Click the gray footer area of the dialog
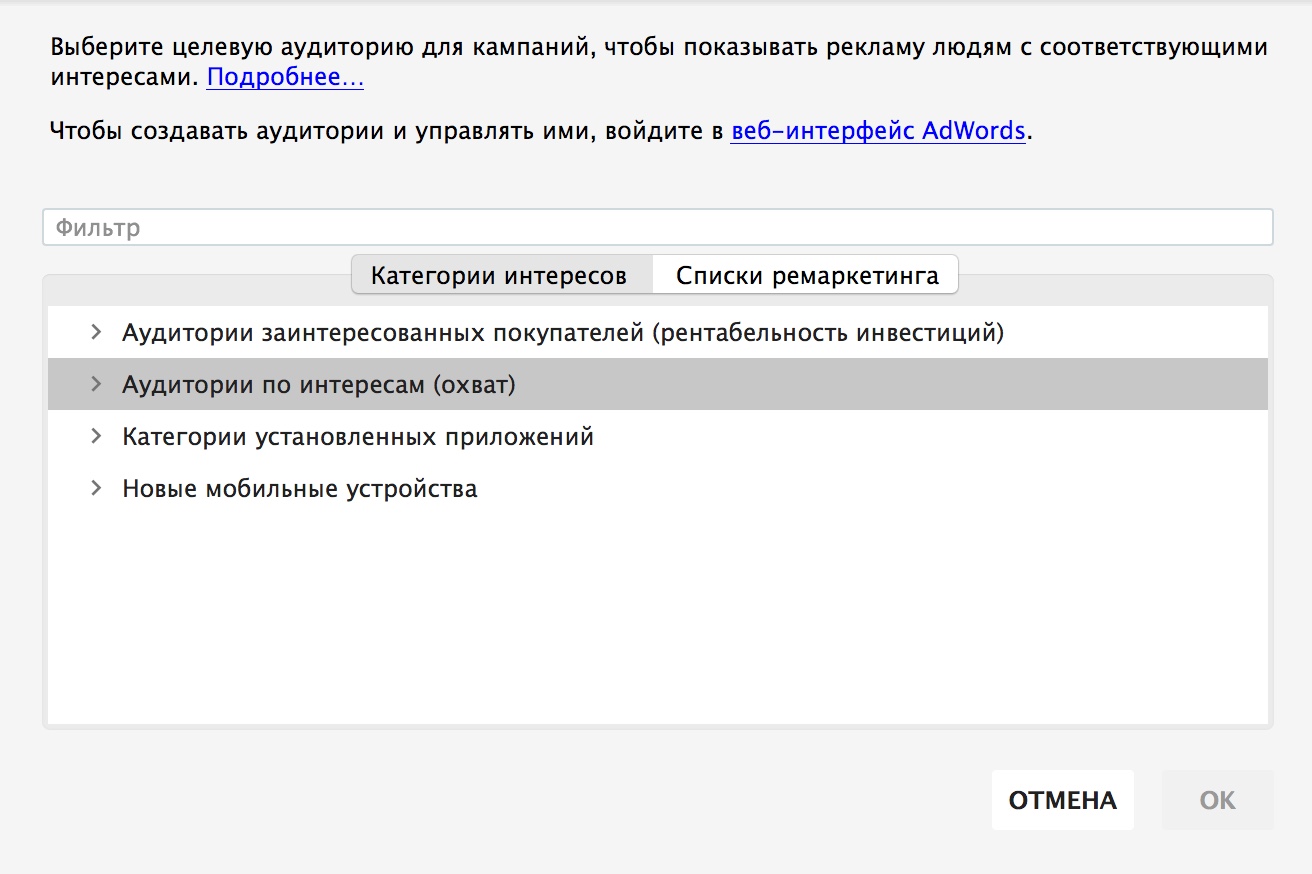The height and width of the screenshot is (874, 1312). [x=400, y=800]
